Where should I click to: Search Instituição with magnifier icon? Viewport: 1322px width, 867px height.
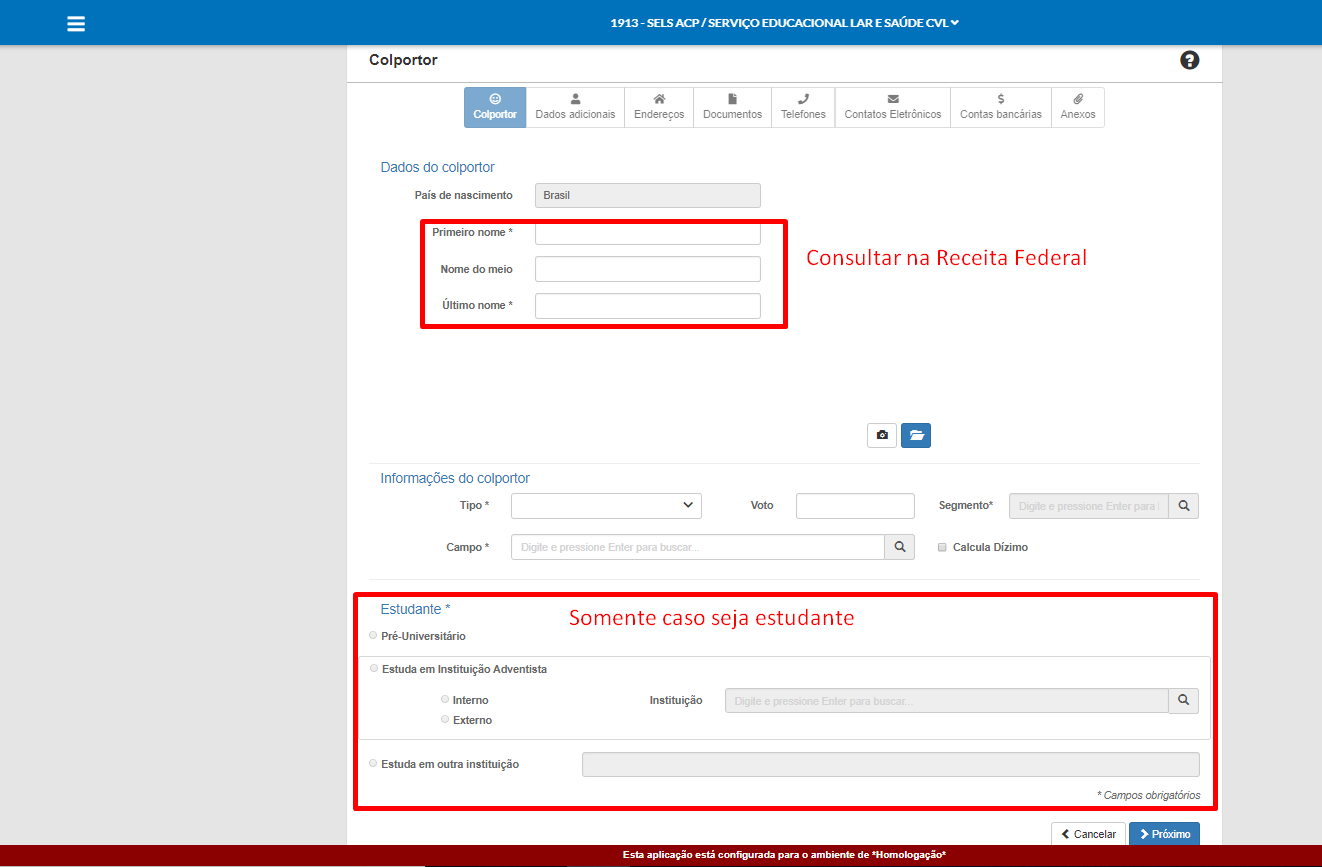1184,701
